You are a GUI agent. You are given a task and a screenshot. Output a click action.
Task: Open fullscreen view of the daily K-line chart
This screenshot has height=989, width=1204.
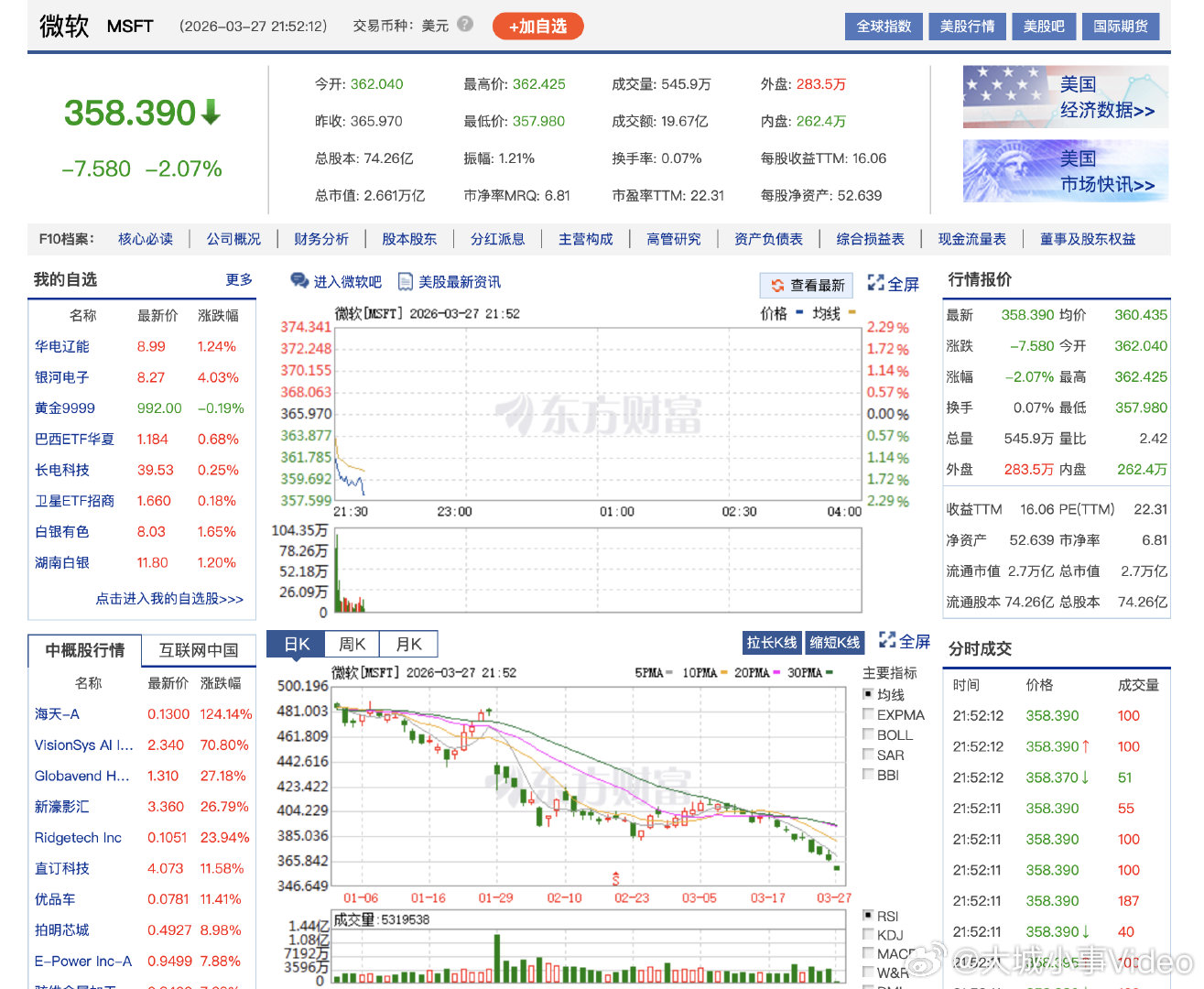903,642
